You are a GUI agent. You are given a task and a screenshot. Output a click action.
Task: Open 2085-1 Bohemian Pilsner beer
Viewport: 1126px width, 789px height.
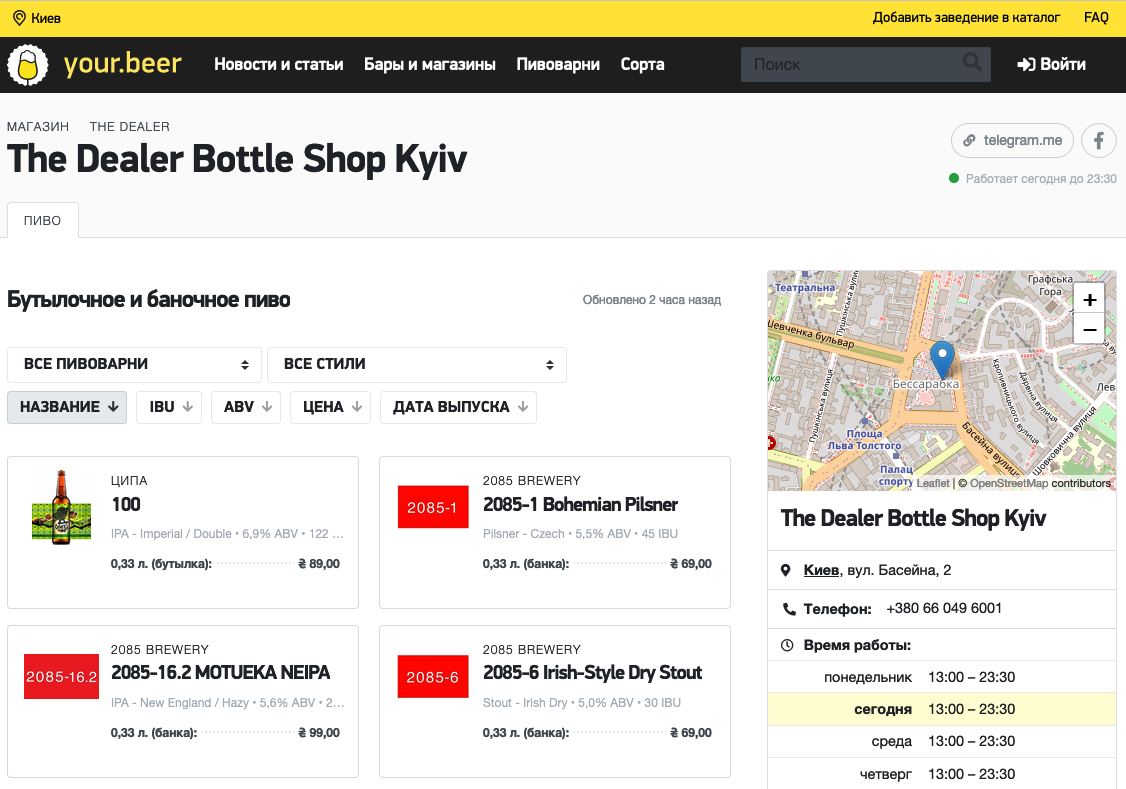(x=580, y=504)
